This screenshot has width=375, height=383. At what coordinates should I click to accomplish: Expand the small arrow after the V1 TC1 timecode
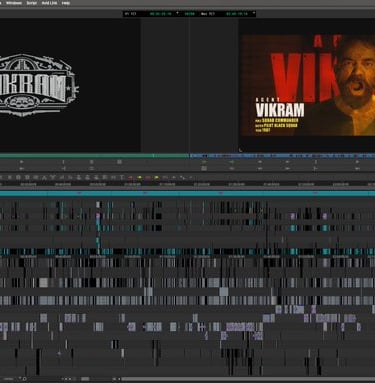pos(177,13)
